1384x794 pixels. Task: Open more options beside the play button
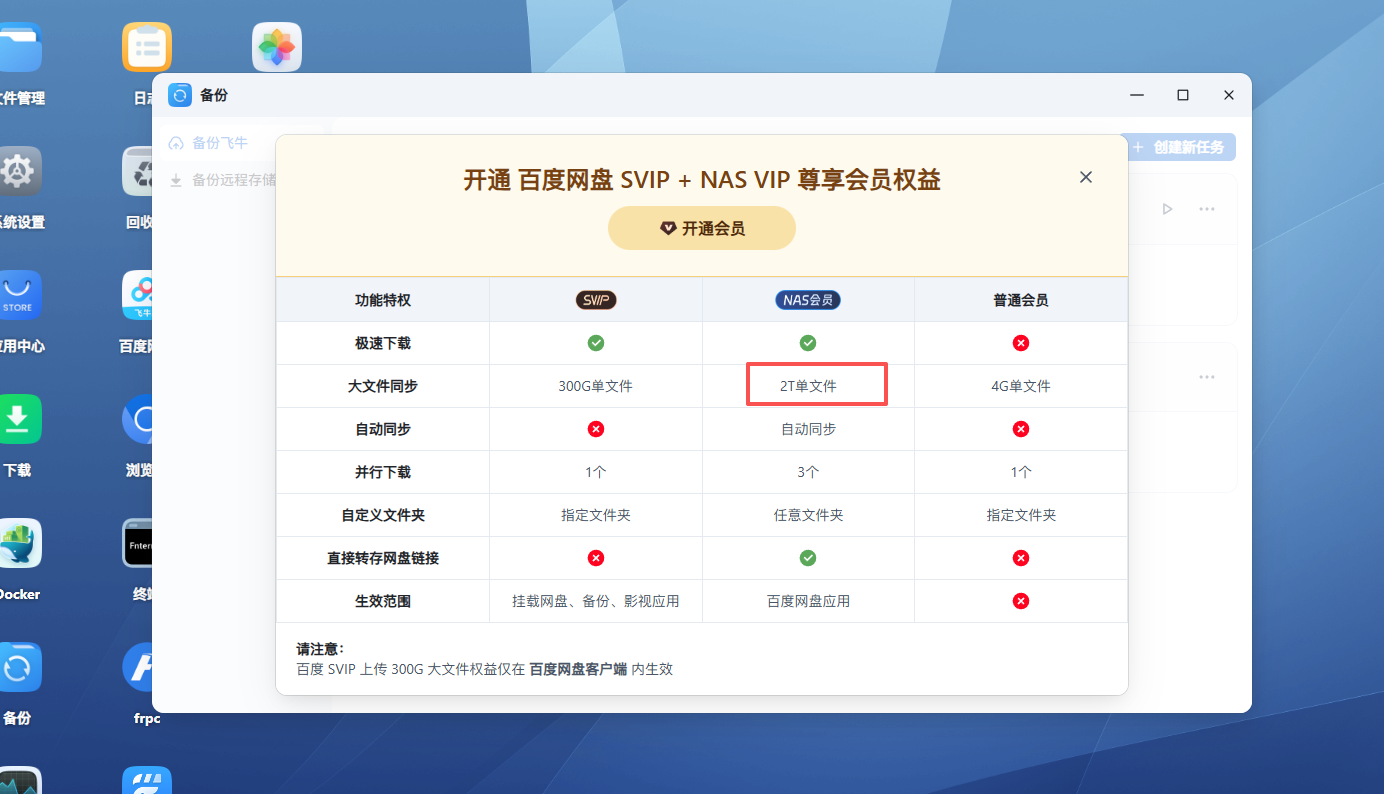pos(1207,209)
